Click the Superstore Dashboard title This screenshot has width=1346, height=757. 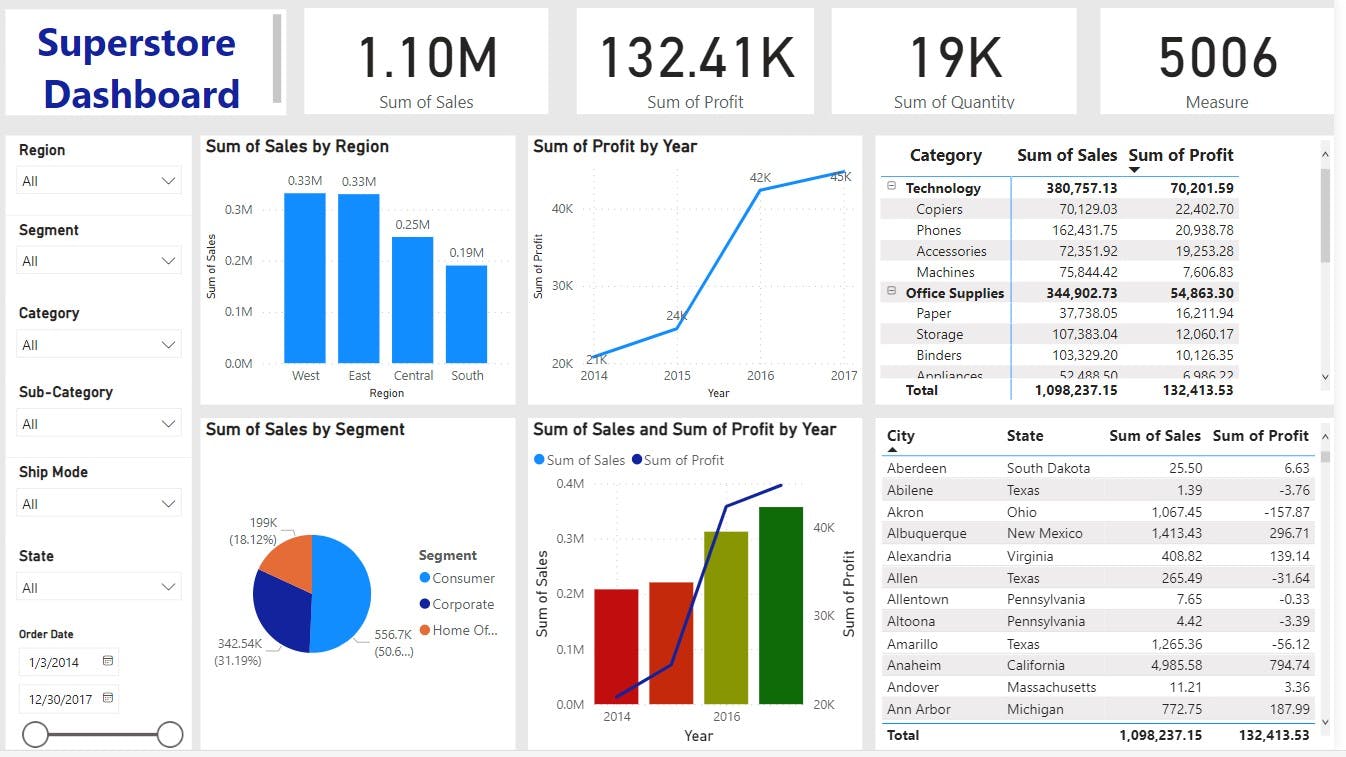tap(139, 68)
